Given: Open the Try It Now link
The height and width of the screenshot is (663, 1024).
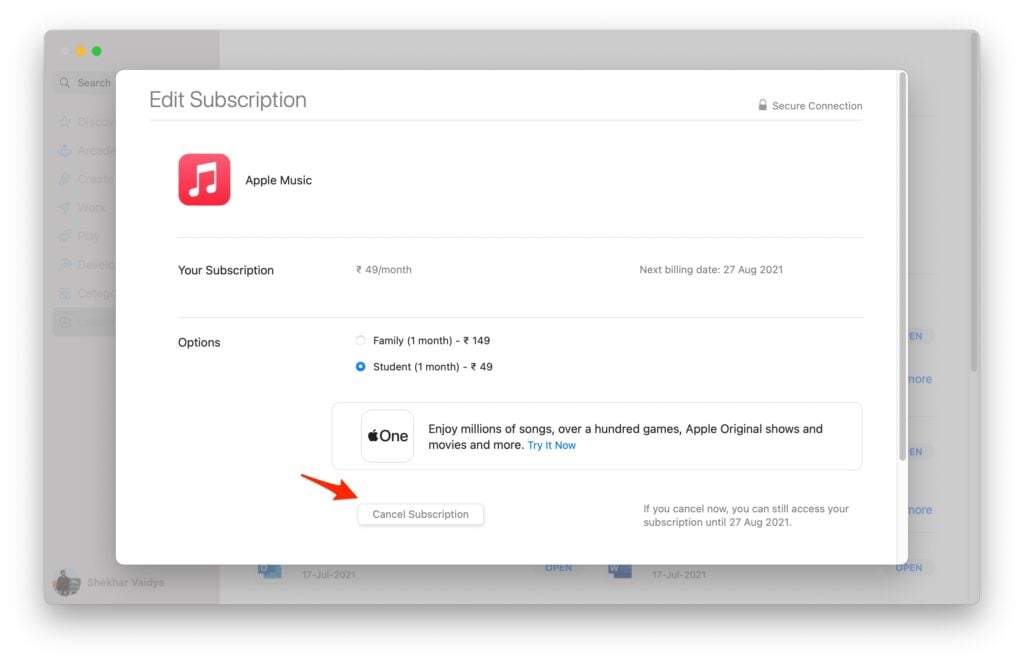Looking at the screenshot, I should (551, 445).
